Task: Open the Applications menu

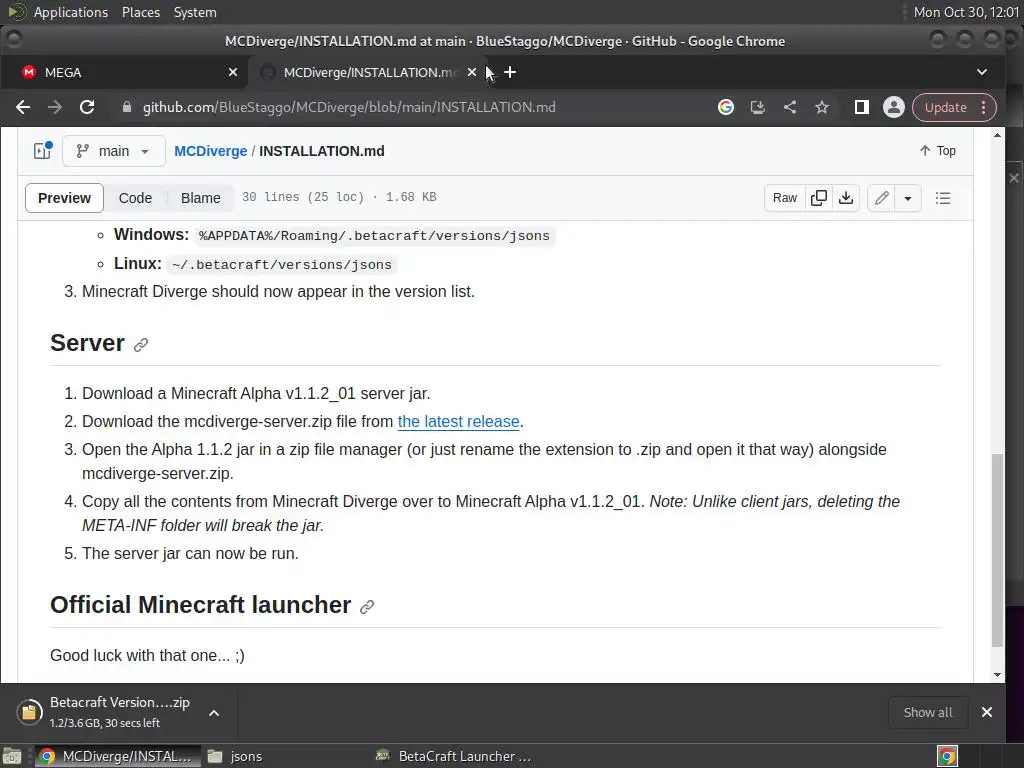Action: click(x=71, y=12)
